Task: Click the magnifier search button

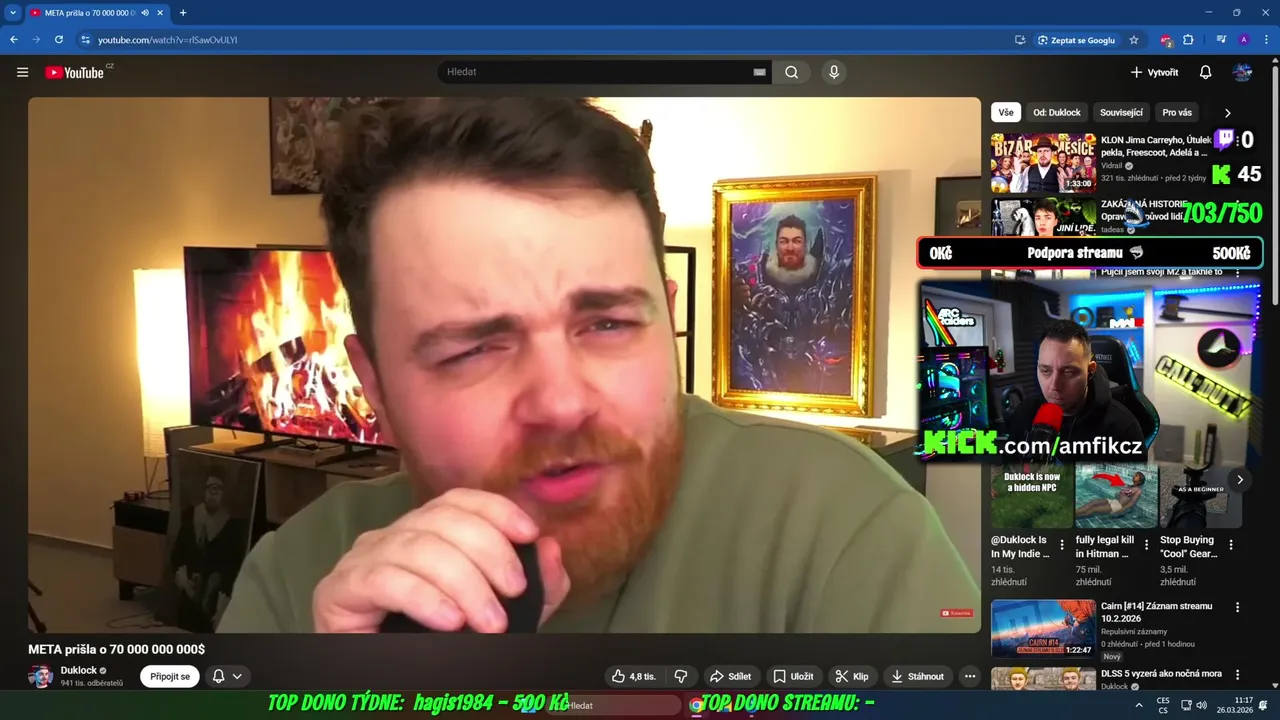Action: tap(791, 72)
